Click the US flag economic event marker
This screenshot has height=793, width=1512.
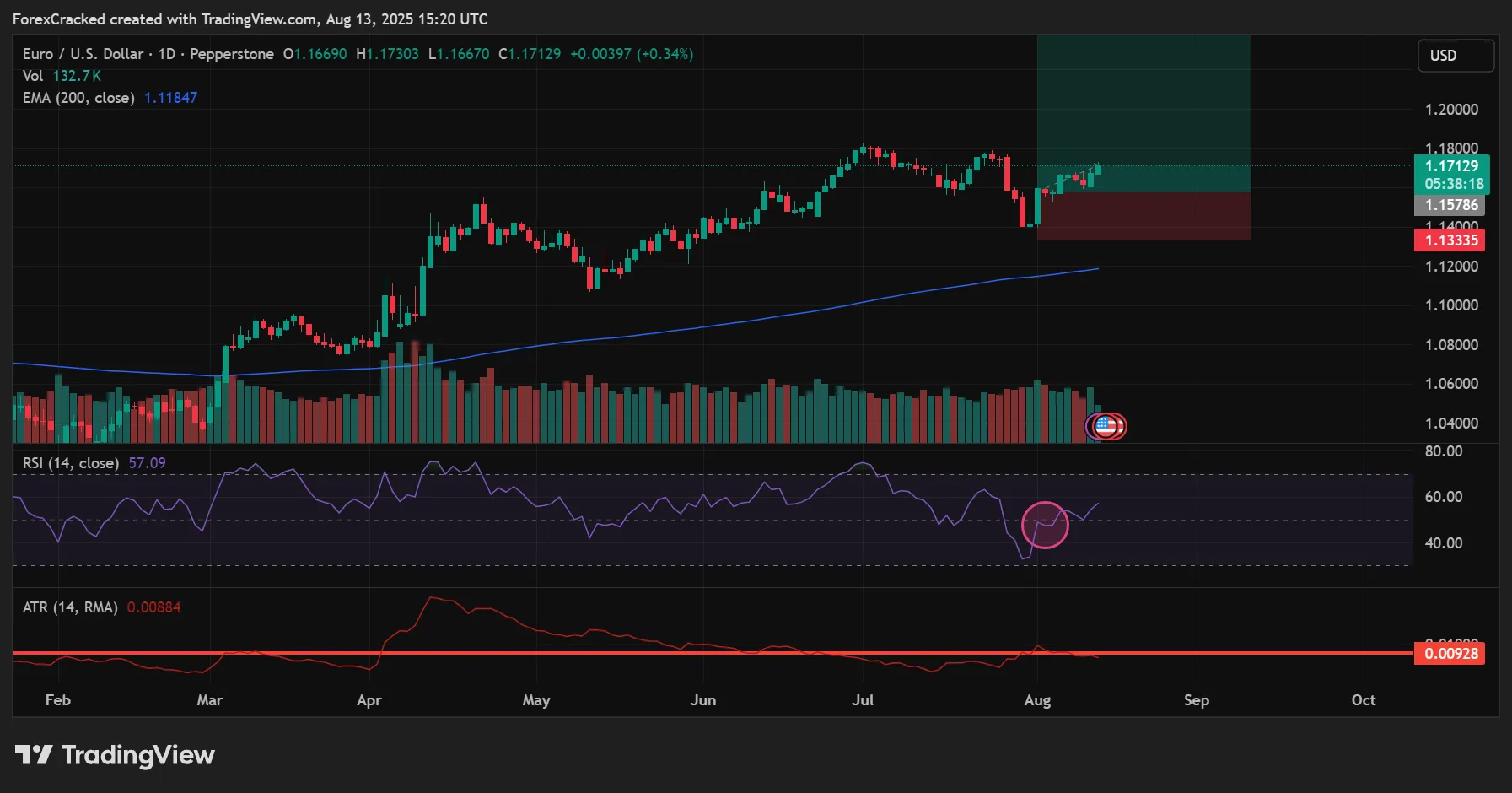(x=1106, y=427)
